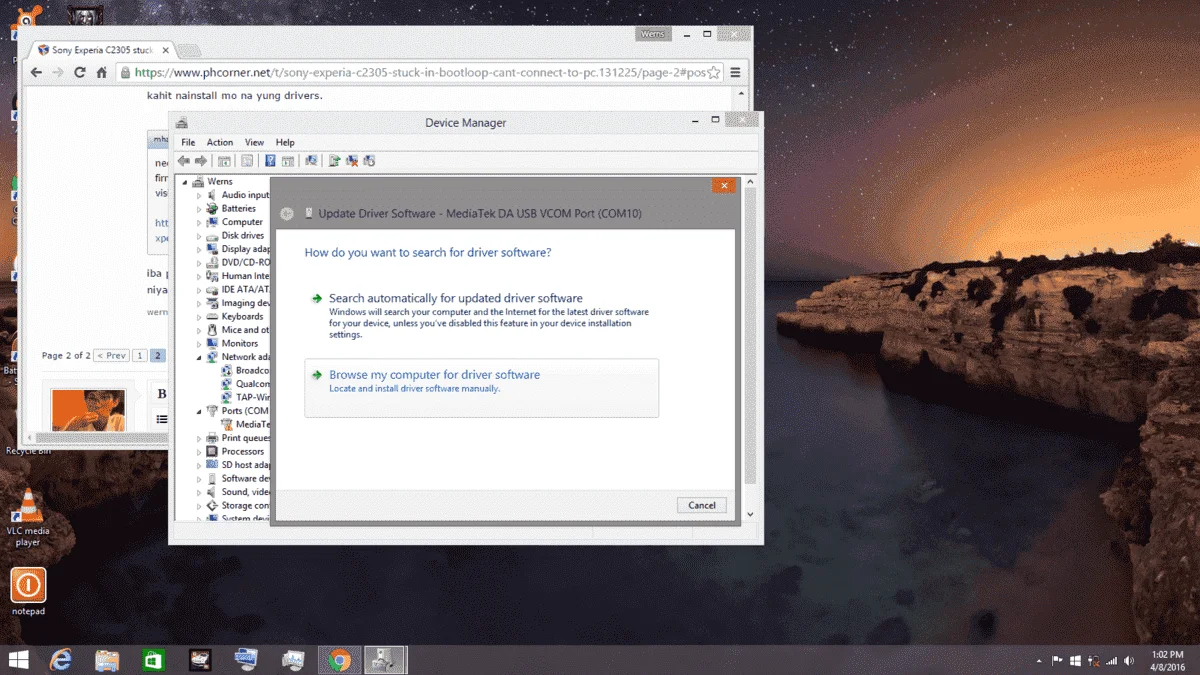Click the Keyboards device icon
This screenshot has height=675, width=1200.
(x=212, y=317)
